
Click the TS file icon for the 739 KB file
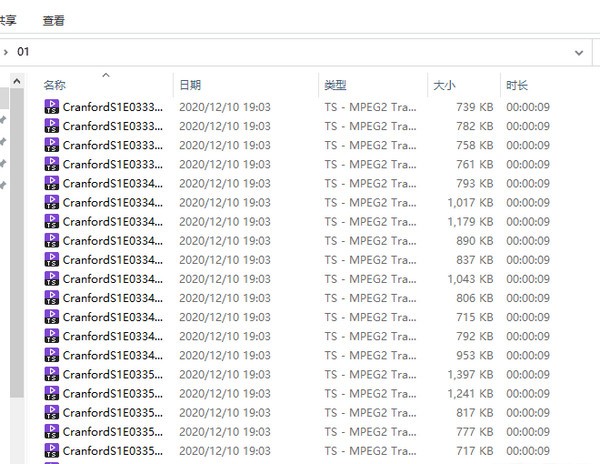[x=52, y=107]
